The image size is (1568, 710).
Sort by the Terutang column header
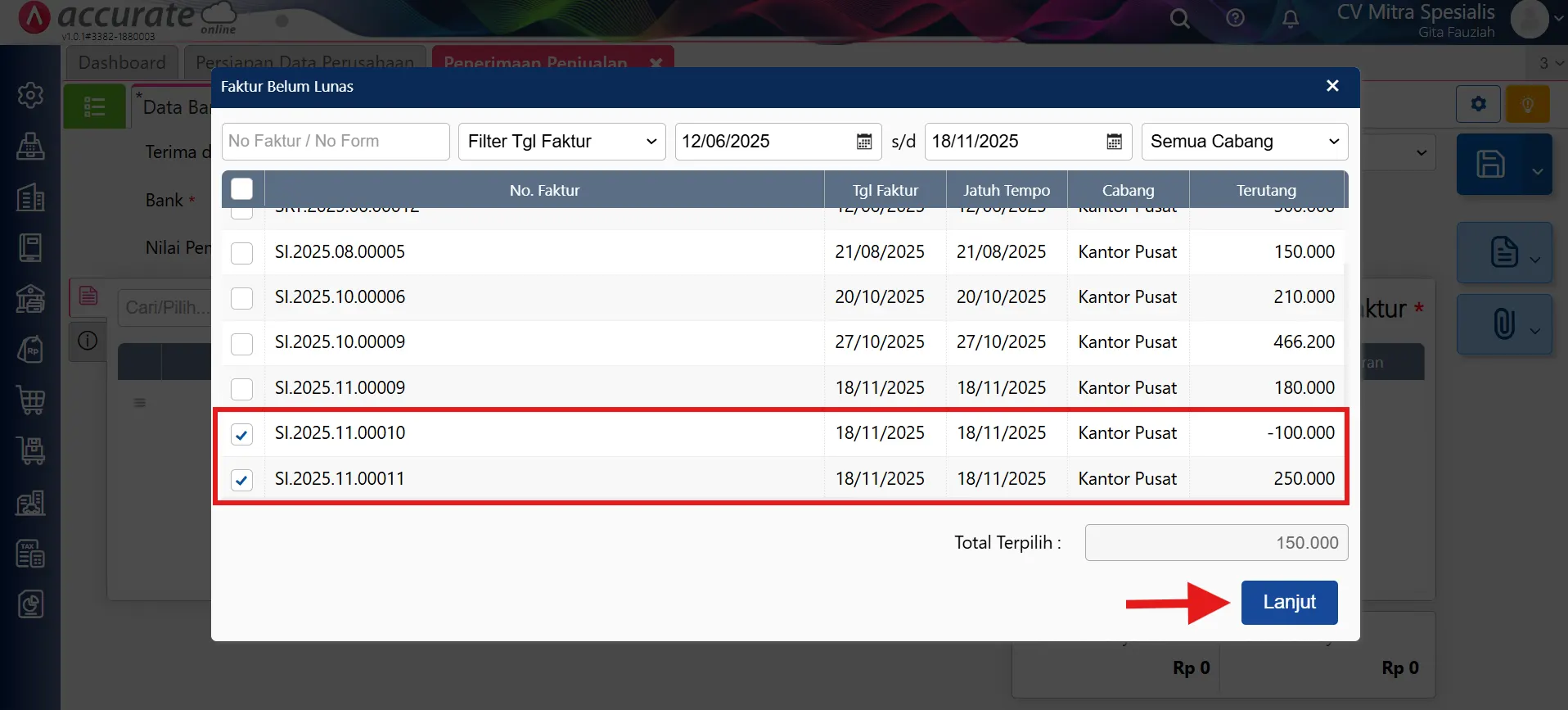[1266, 190]
